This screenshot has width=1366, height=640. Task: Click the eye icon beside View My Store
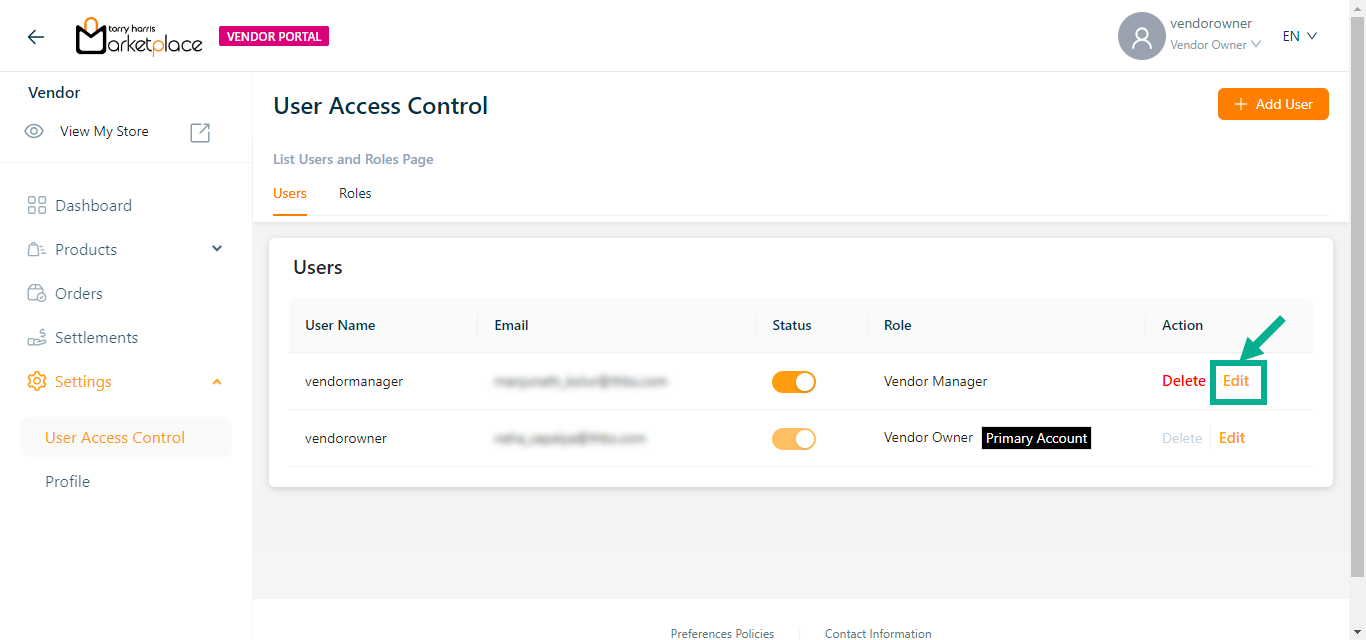(x=34, y=132)
